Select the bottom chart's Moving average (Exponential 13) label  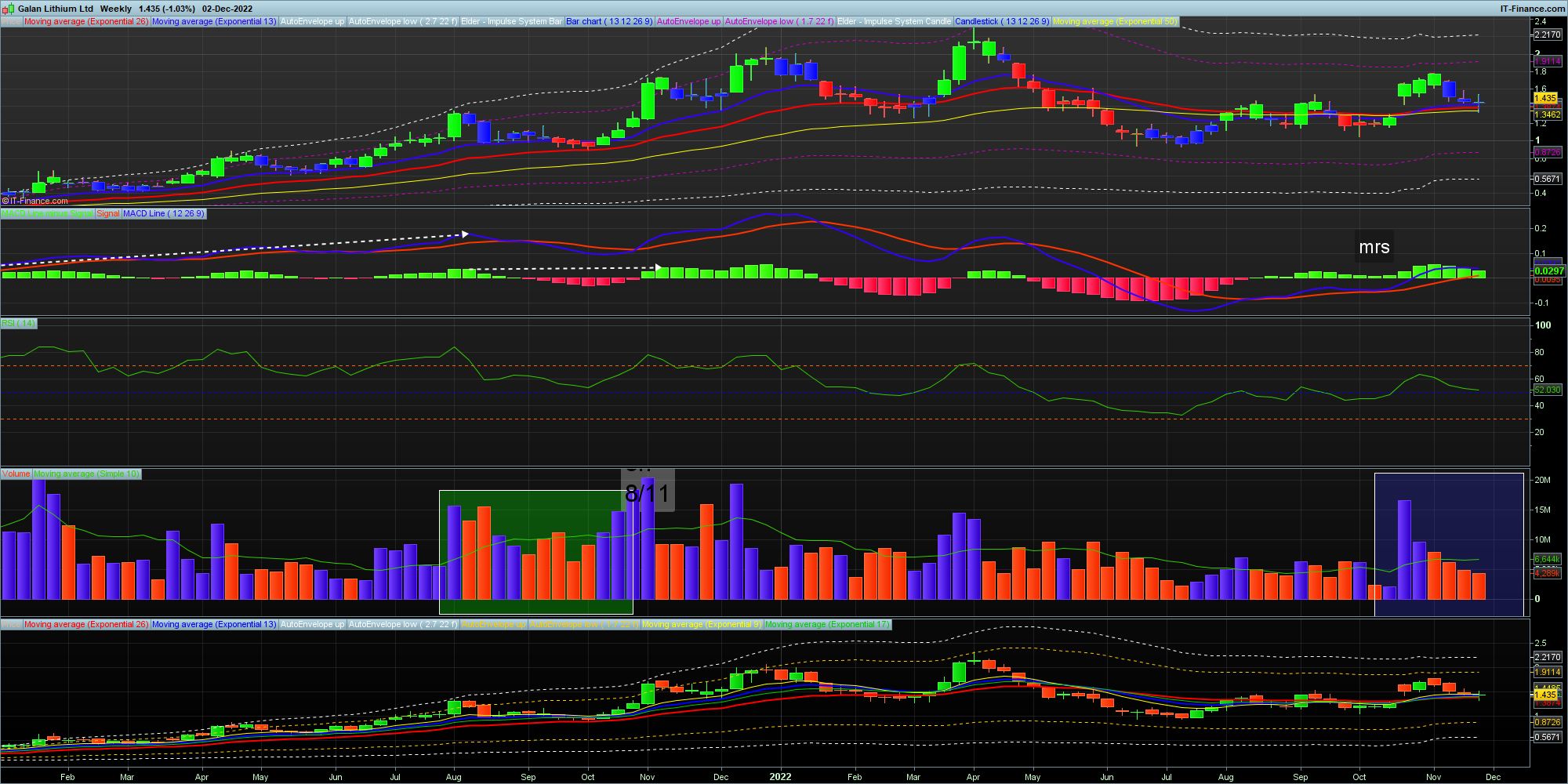pos(214,624)
